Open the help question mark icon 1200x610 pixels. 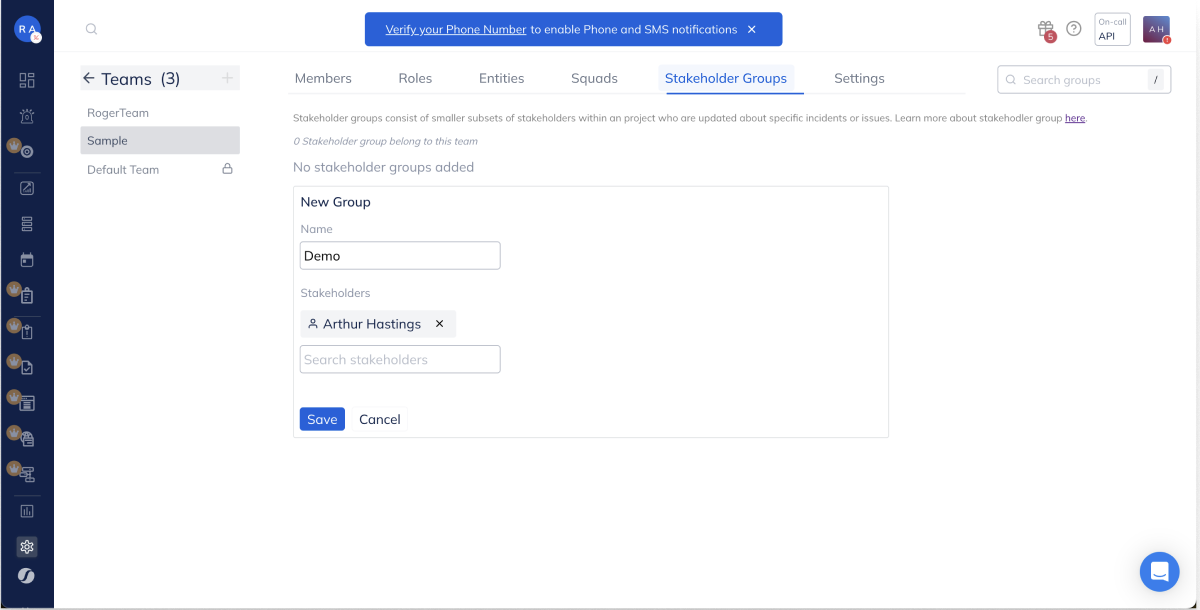click(x=1074, y=29)
